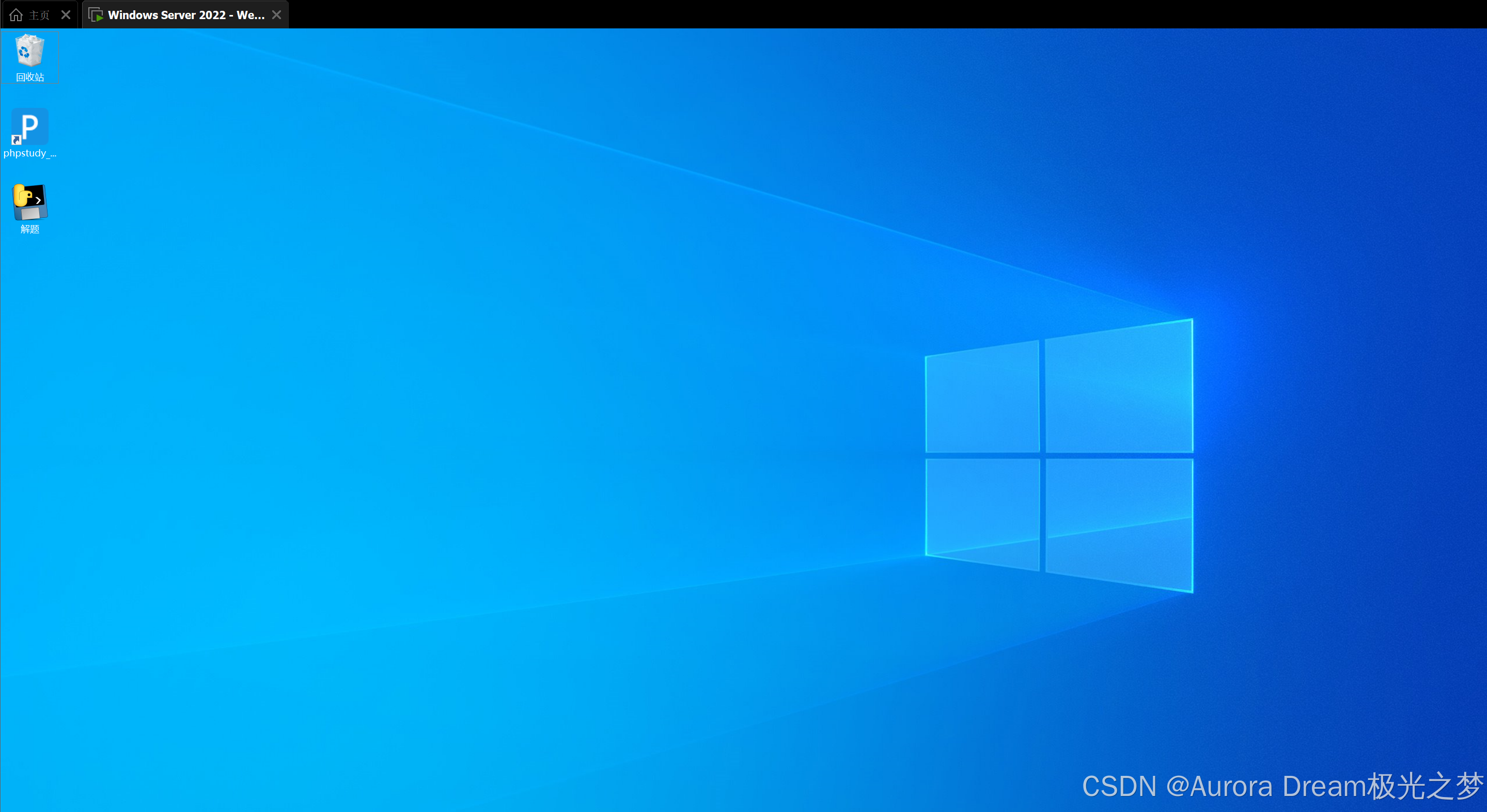Close the Windows Server 2022 tab
This screenshot has height=812, width=1487.
276,15
